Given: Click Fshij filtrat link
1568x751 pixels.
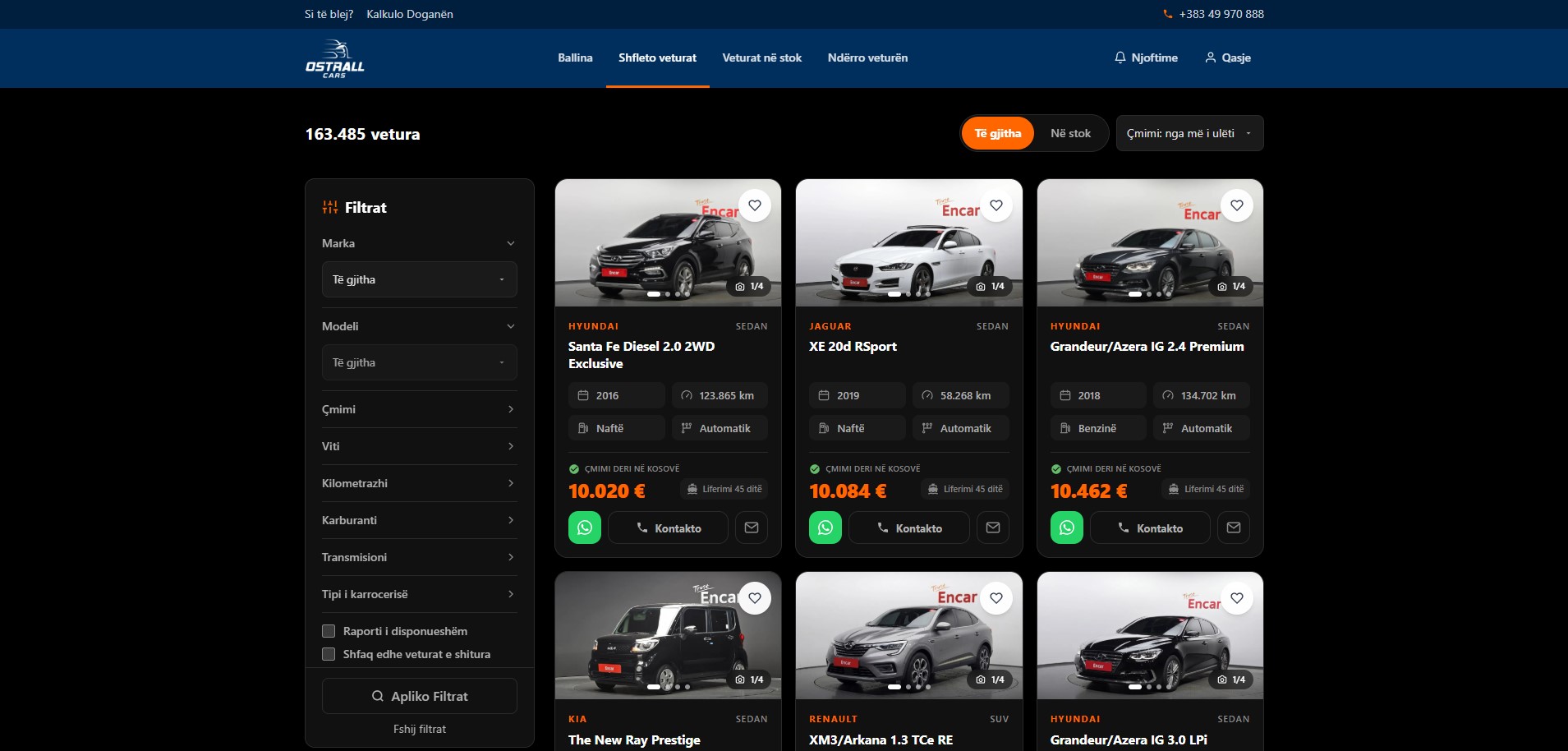Looking at the screenshot, I should 420,729.
